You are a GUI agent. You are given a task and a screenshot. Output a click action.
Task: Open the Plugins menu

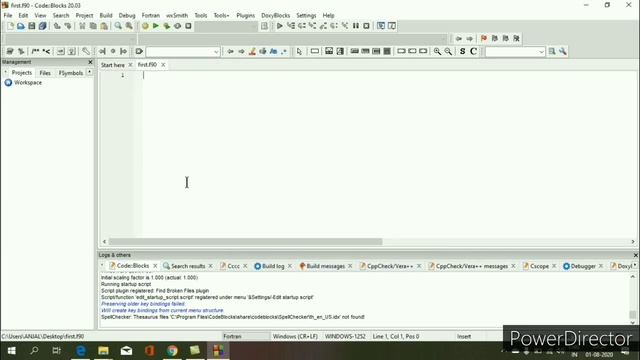point(245,16)
